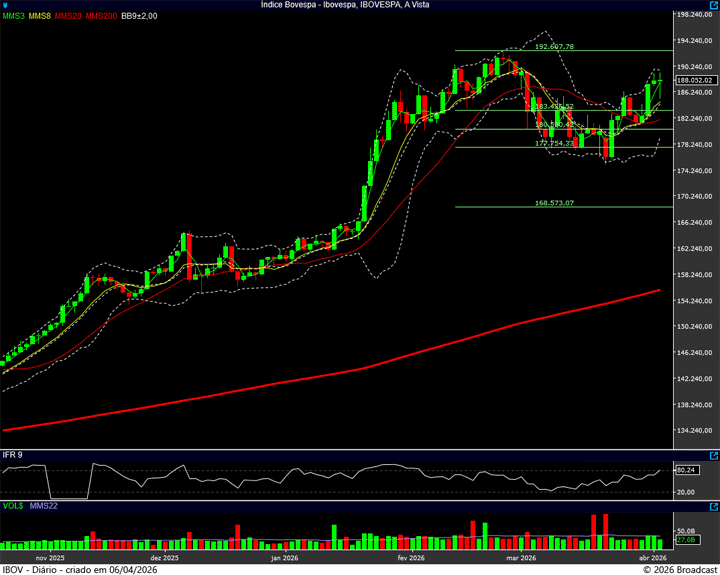Viewport: 720px width, 575px height.
Task: Select the MMS3 moving average label
Action: pyautogui.click(x=13, y=16)
